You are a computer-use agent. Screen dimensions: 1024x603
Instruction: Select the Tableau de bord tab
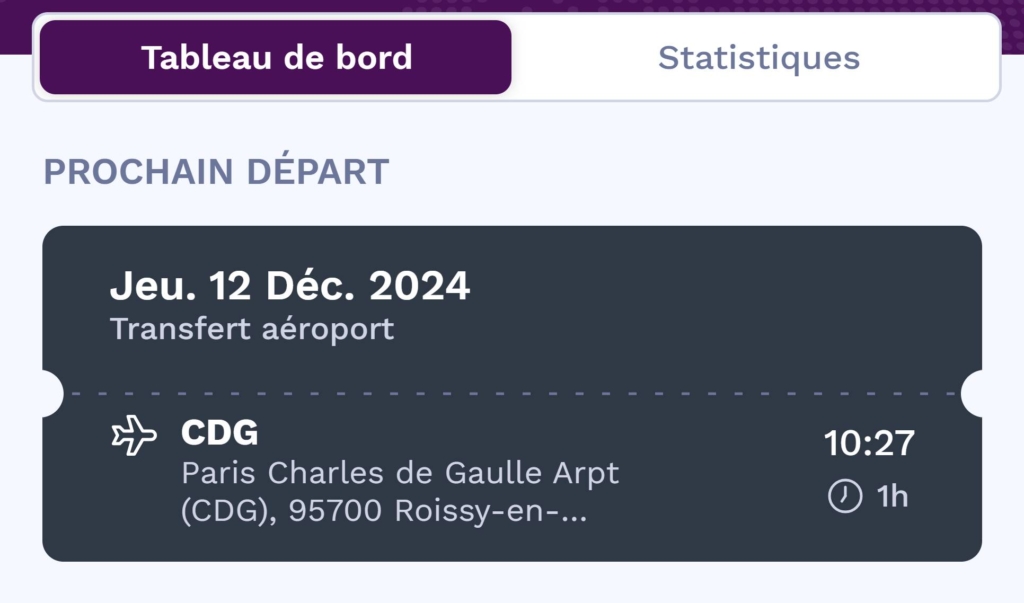(x=276, y=57)
